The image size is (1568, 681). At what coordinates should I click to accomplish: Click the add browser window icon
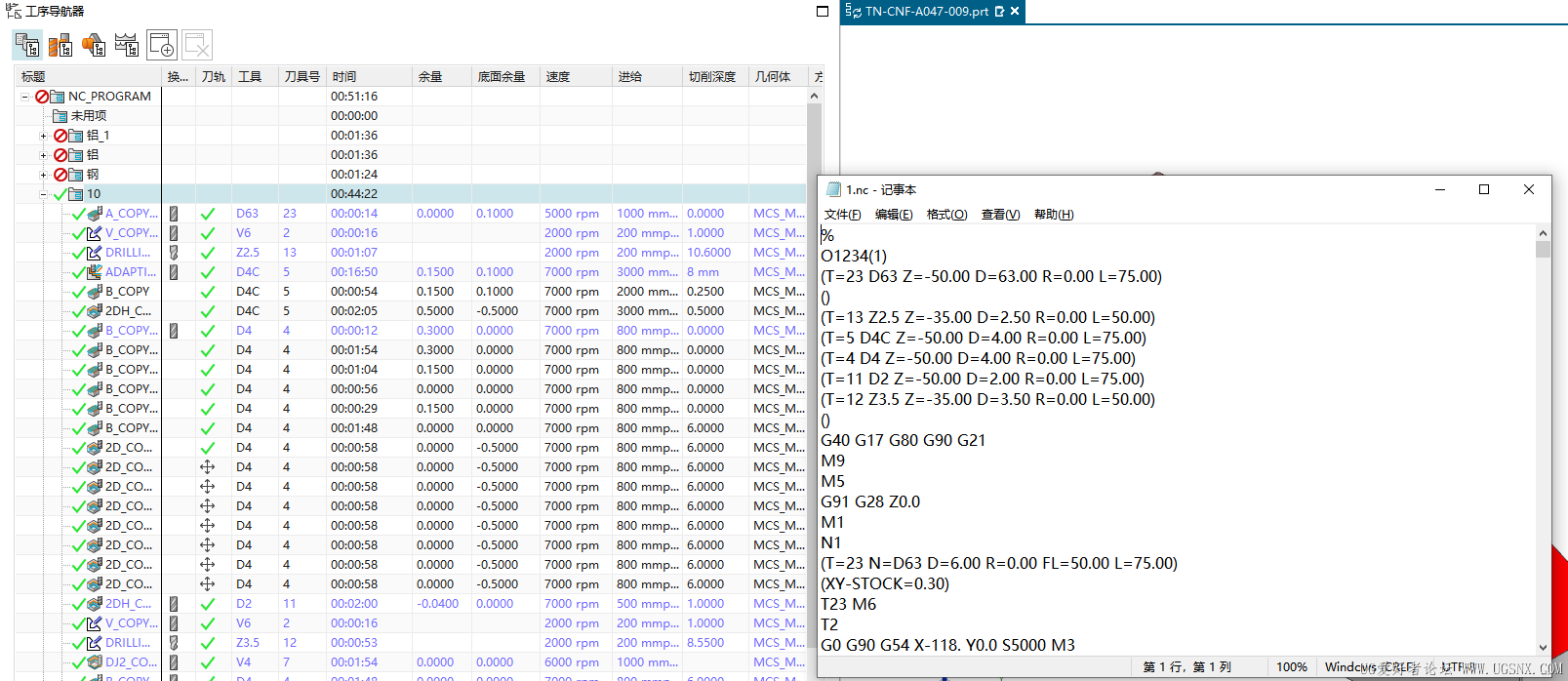[x=162, y=45]
